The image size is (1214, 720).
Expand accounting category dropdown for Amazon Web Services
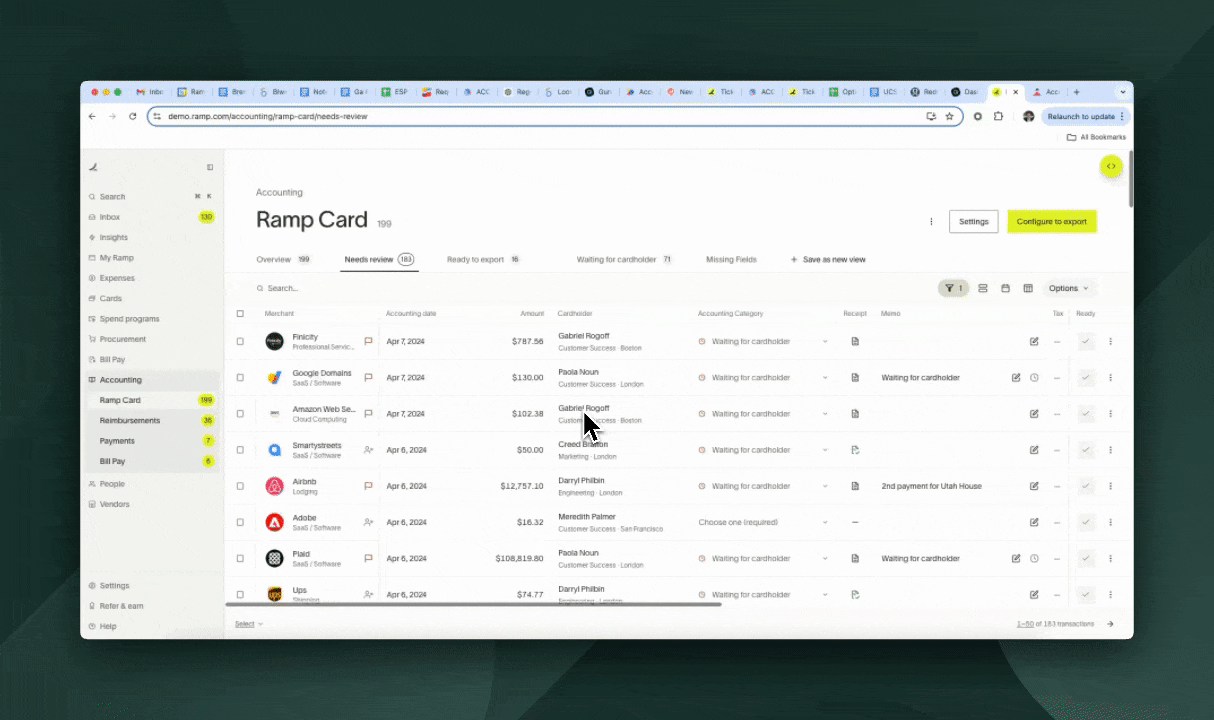825,413
